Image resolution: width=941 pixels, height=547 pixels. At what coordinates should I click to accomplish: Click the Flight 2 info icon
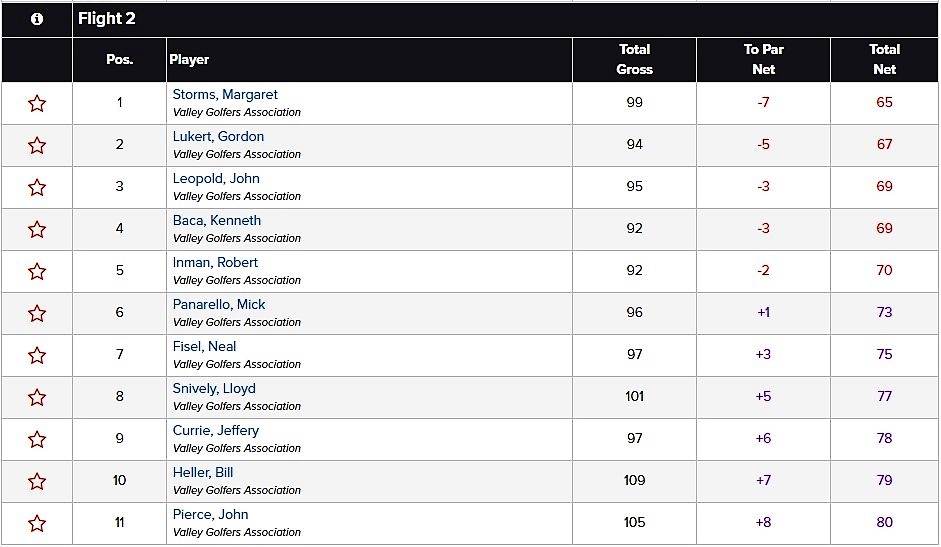click(37, 19)
